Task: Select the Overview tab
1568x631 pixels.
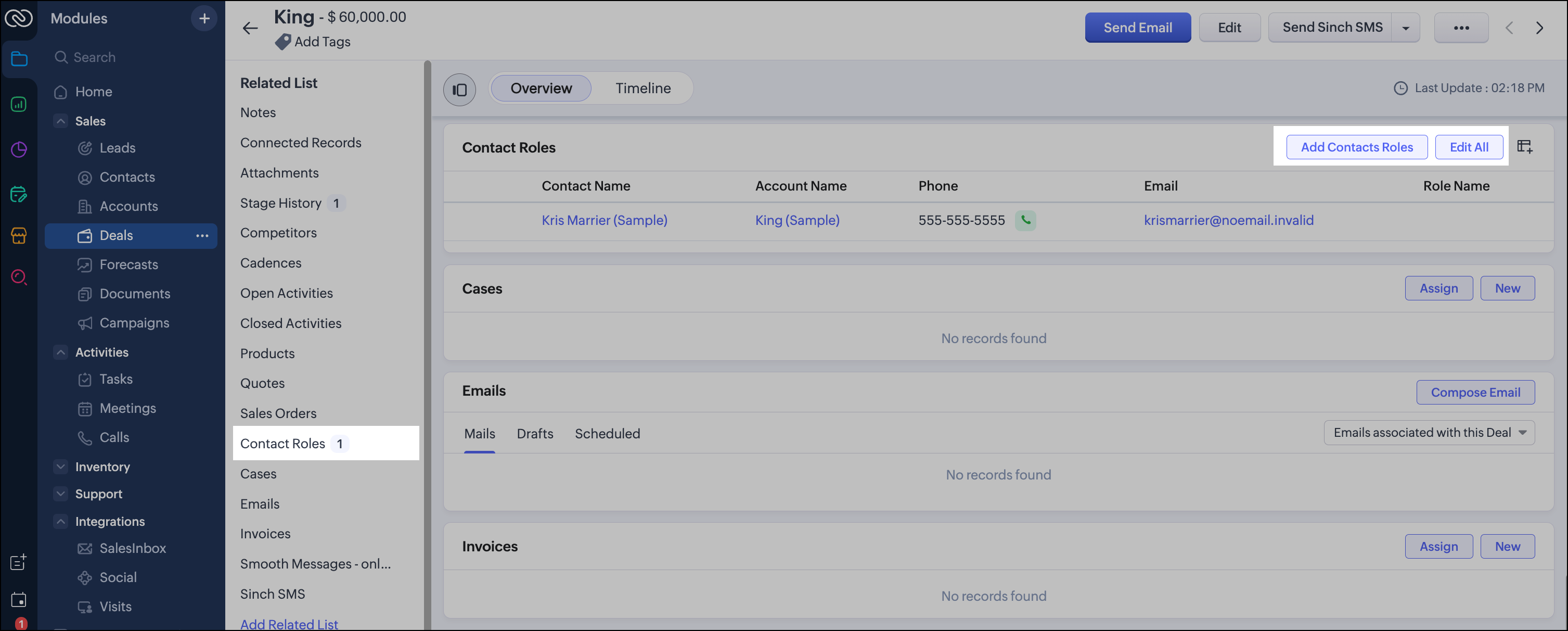Action: point(541,89)
